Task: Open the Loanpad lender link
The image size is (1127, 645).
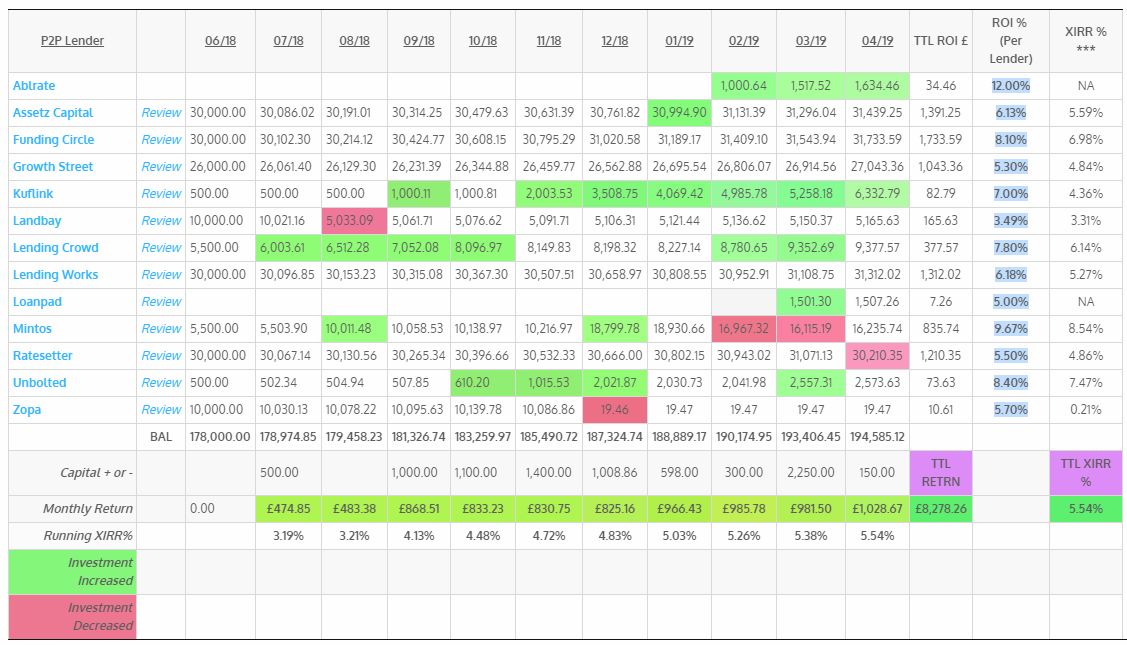Action: click(x=37, y=302)
